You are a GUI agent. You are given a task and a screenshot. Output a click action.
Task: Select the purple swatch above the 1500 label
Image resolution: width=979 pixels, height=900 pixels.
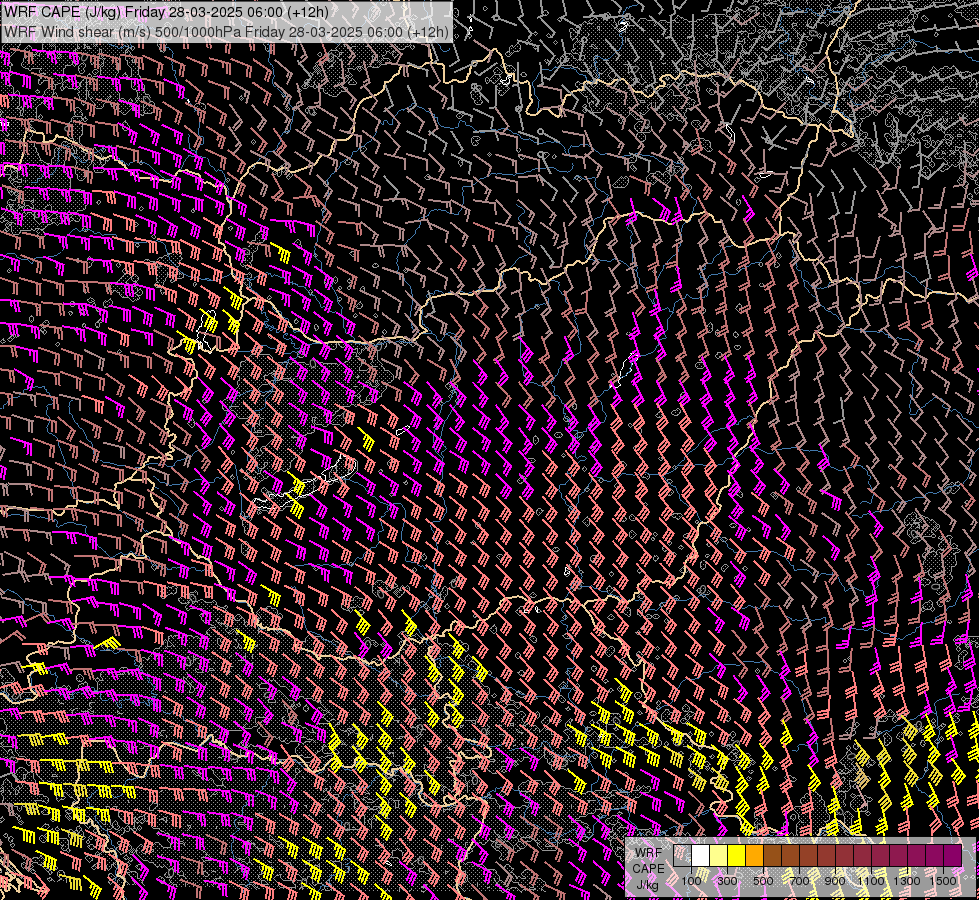pyautogui.click(x=953, y=856)
